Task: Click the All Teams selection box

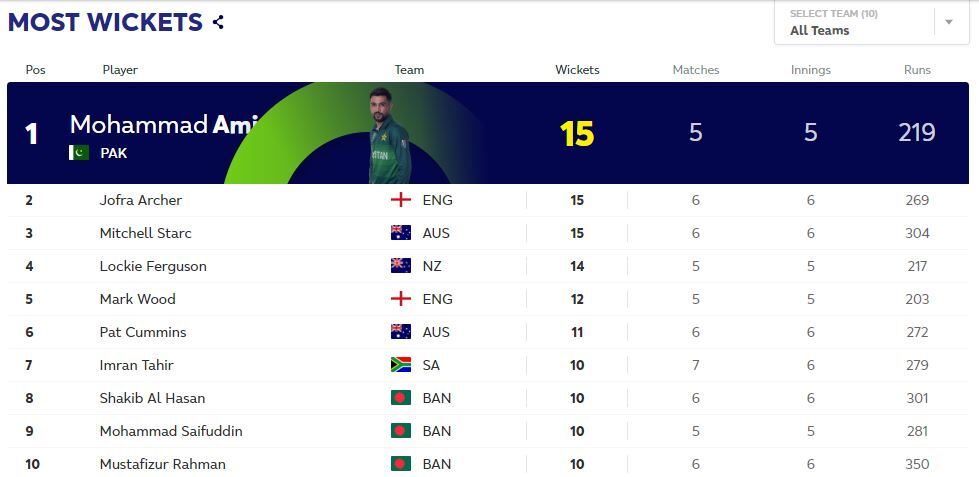Action: [872, 22]
